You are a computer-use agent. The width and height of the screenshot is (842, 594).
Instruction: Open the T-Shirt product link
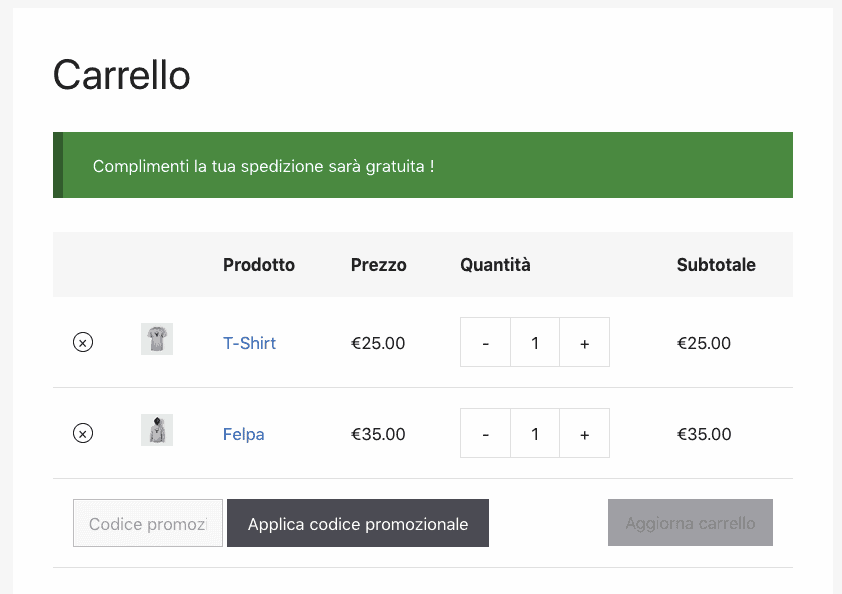(249, 343)
